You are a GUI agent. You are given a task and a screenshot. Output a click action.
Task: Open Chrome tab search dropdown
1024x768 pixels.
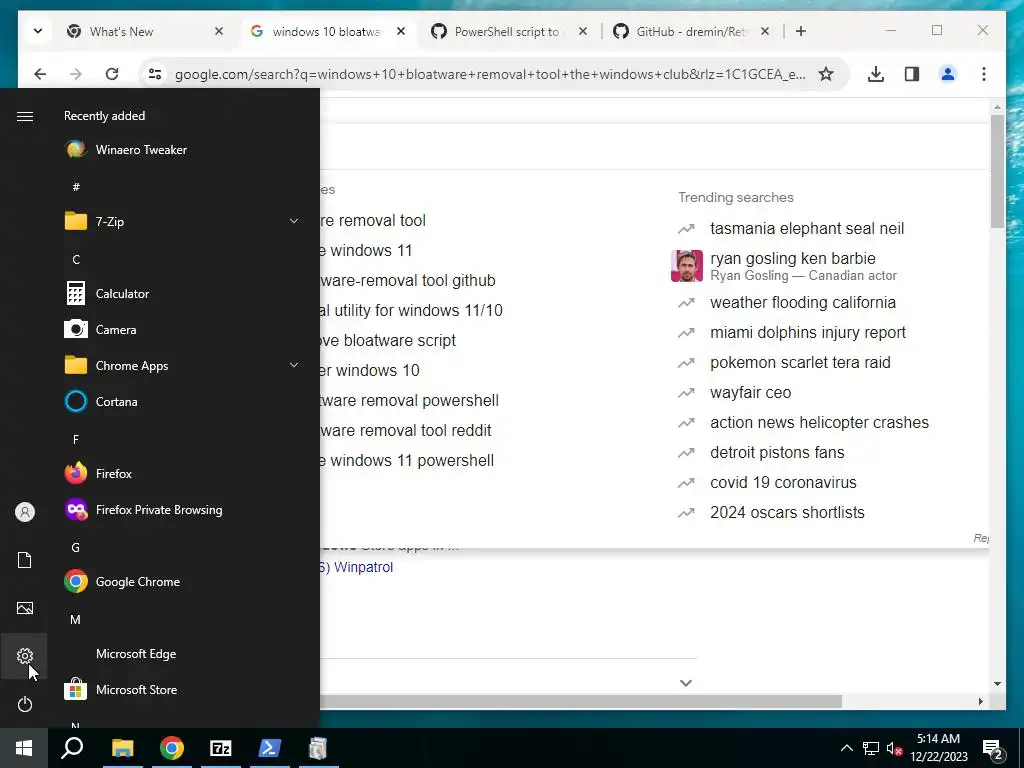(38, 31)
